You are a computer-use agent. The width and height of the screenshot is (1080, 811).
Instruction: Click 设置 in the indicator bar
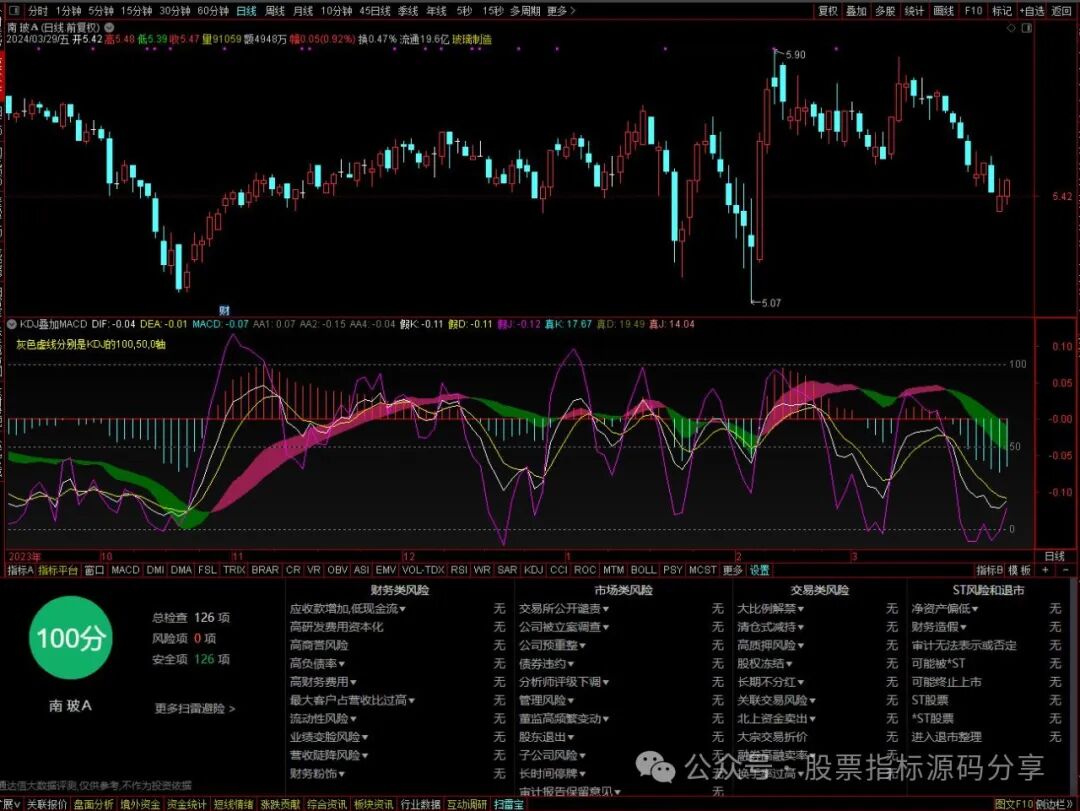(759, 570)
